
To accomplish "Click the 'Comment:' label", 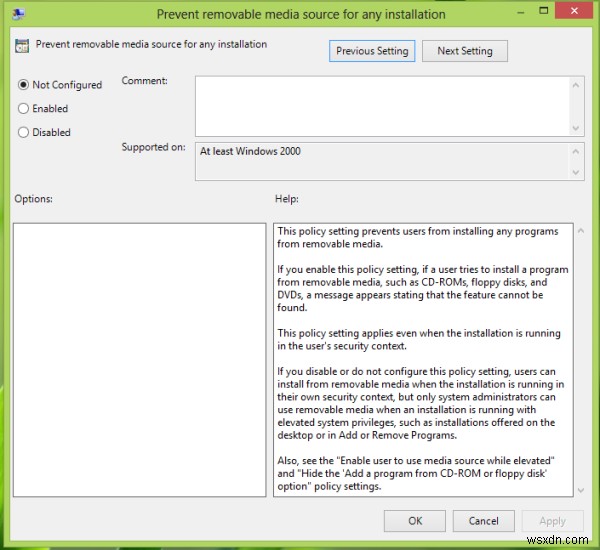I will pos(145,81).
